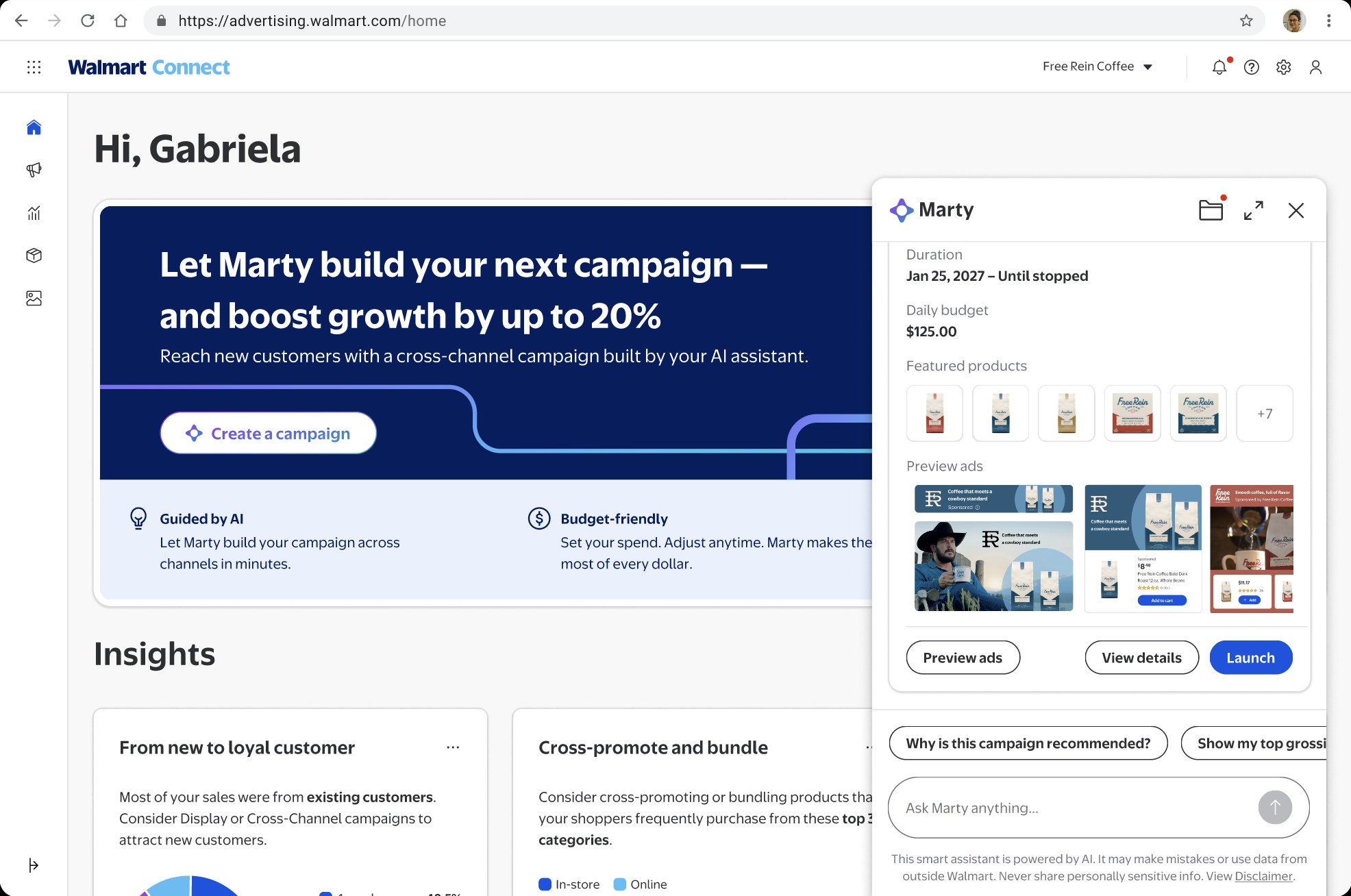Select 'Why is this campaign recommended?' suggestion

[x=1028, y=743]
